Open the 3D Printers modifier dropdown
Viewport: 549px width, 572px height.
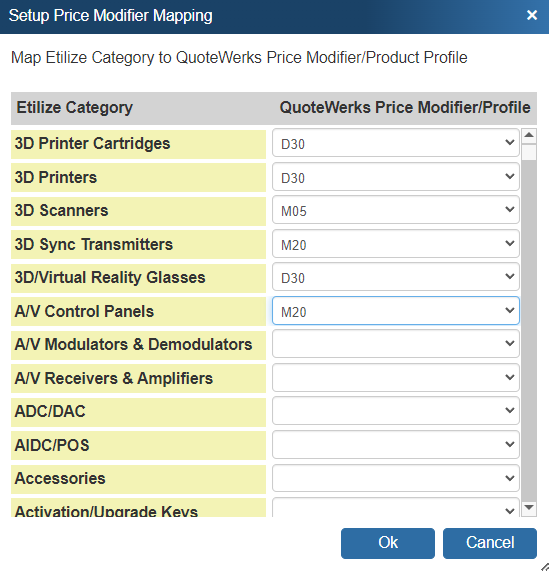396,177
